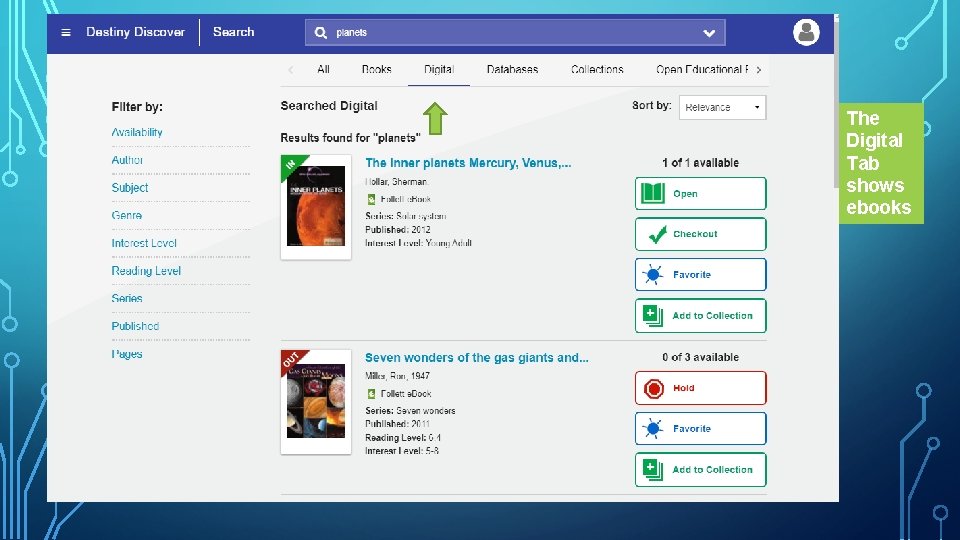
Task: Expand the Published filter
Action: 135,326
